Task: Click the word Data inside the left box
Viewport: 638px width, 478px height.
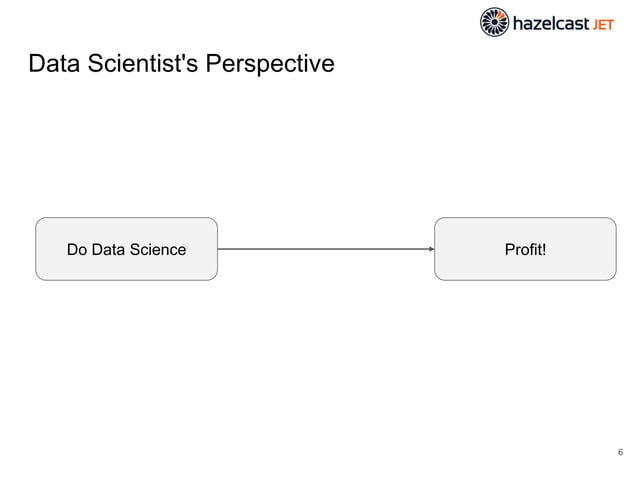Action: (108, 249)
